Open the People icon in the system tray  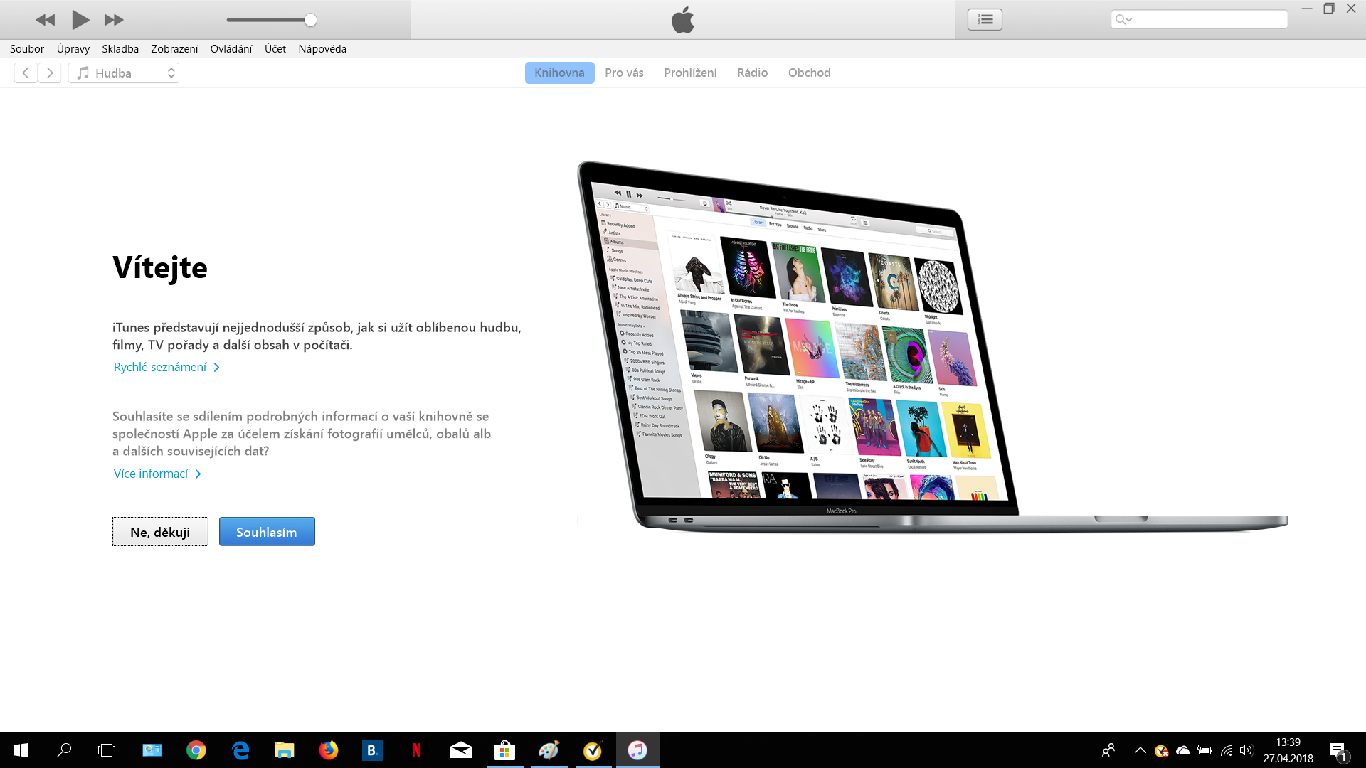coord(1108,750)
